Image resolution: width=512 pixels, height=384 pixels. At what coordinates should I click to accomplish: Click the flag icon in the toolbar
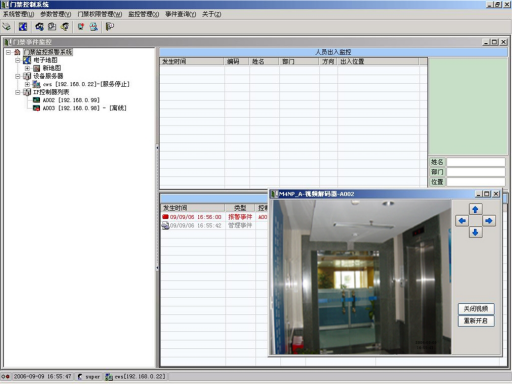[110, 27]
